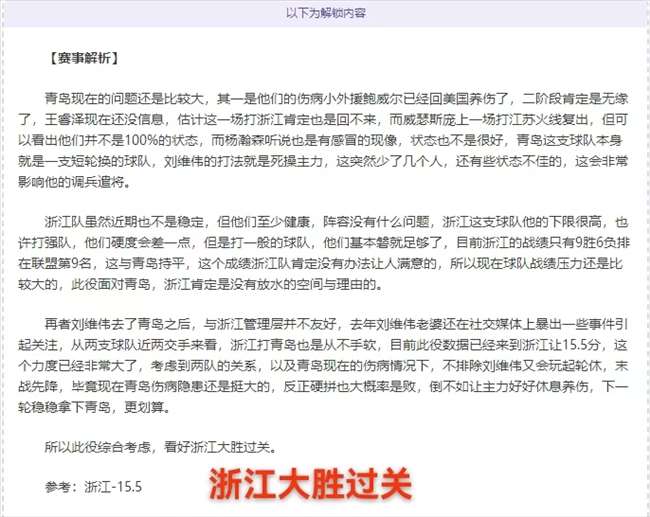Click the line starting 个力度已经非常大了
Image resolution: width=650 pixels, height=517 pixels.
pos(323,365)
